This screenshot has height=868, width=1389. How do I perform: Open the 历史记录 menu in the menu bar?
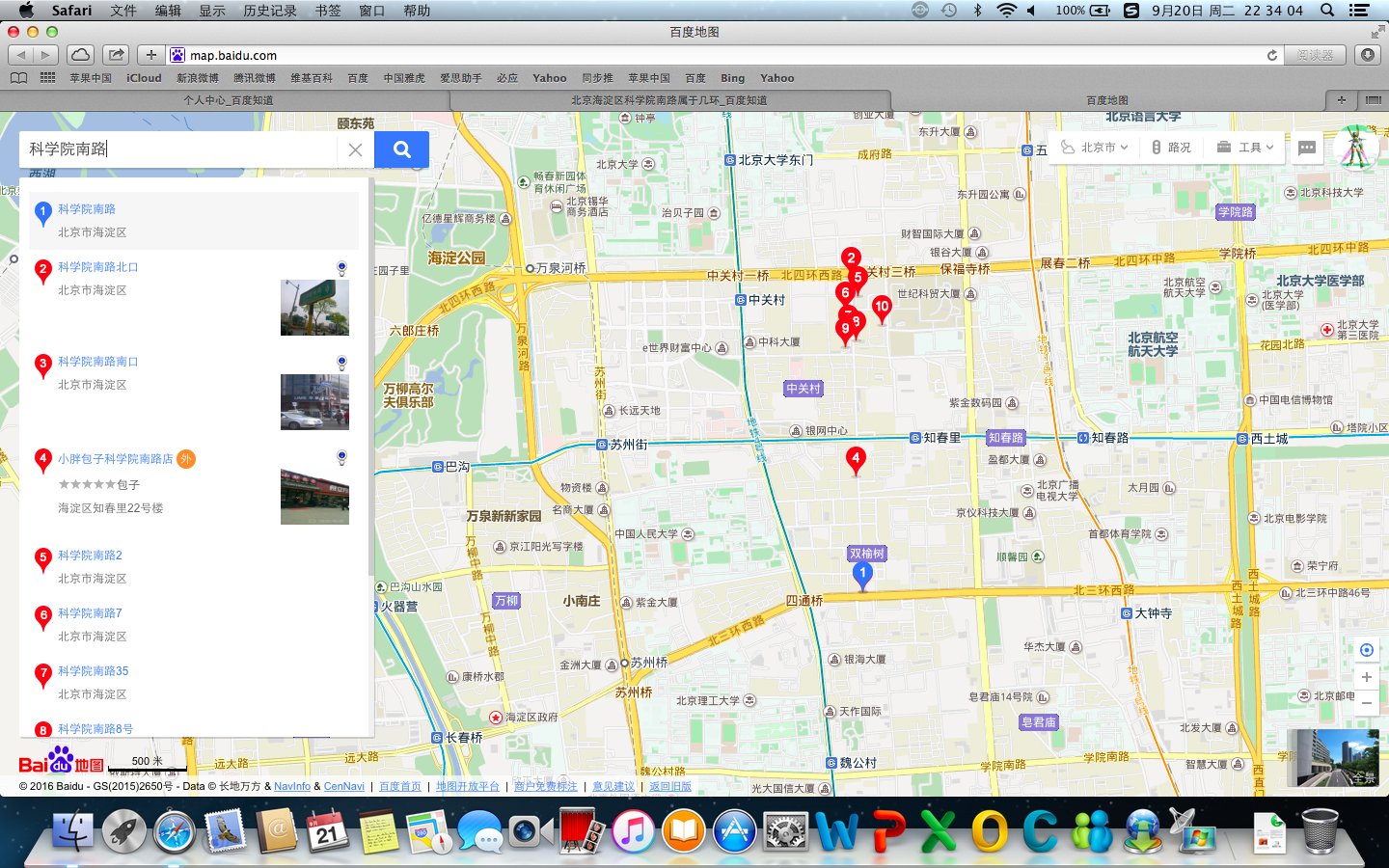pyautogui.click(x=269, y=11)
